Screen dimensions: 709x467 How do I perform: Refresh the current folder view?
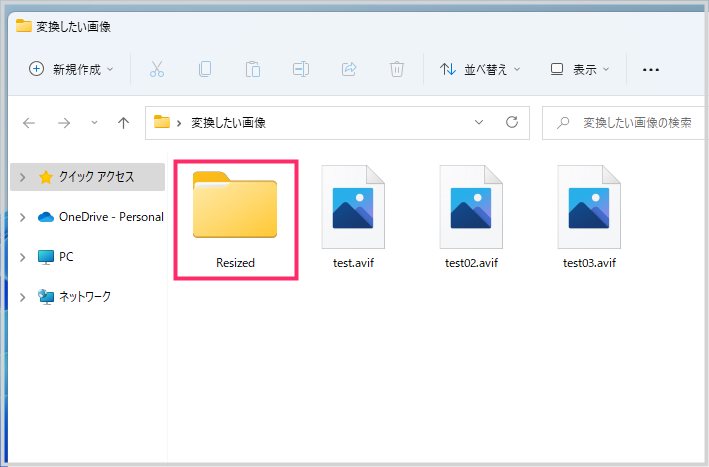click(512, 122)
